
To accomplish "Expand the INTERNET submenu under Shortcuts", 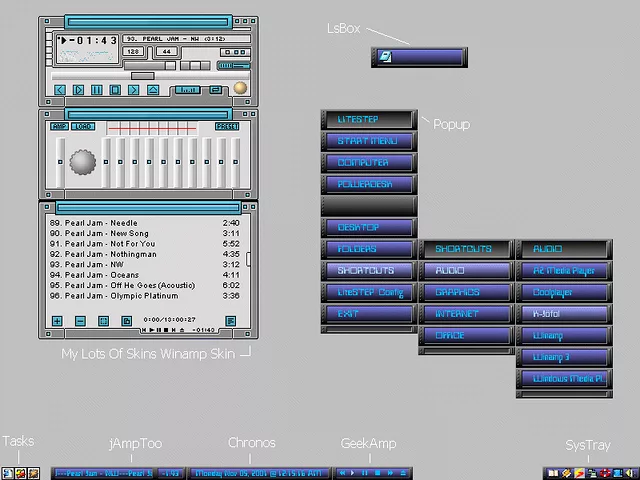I will [466, 314].
